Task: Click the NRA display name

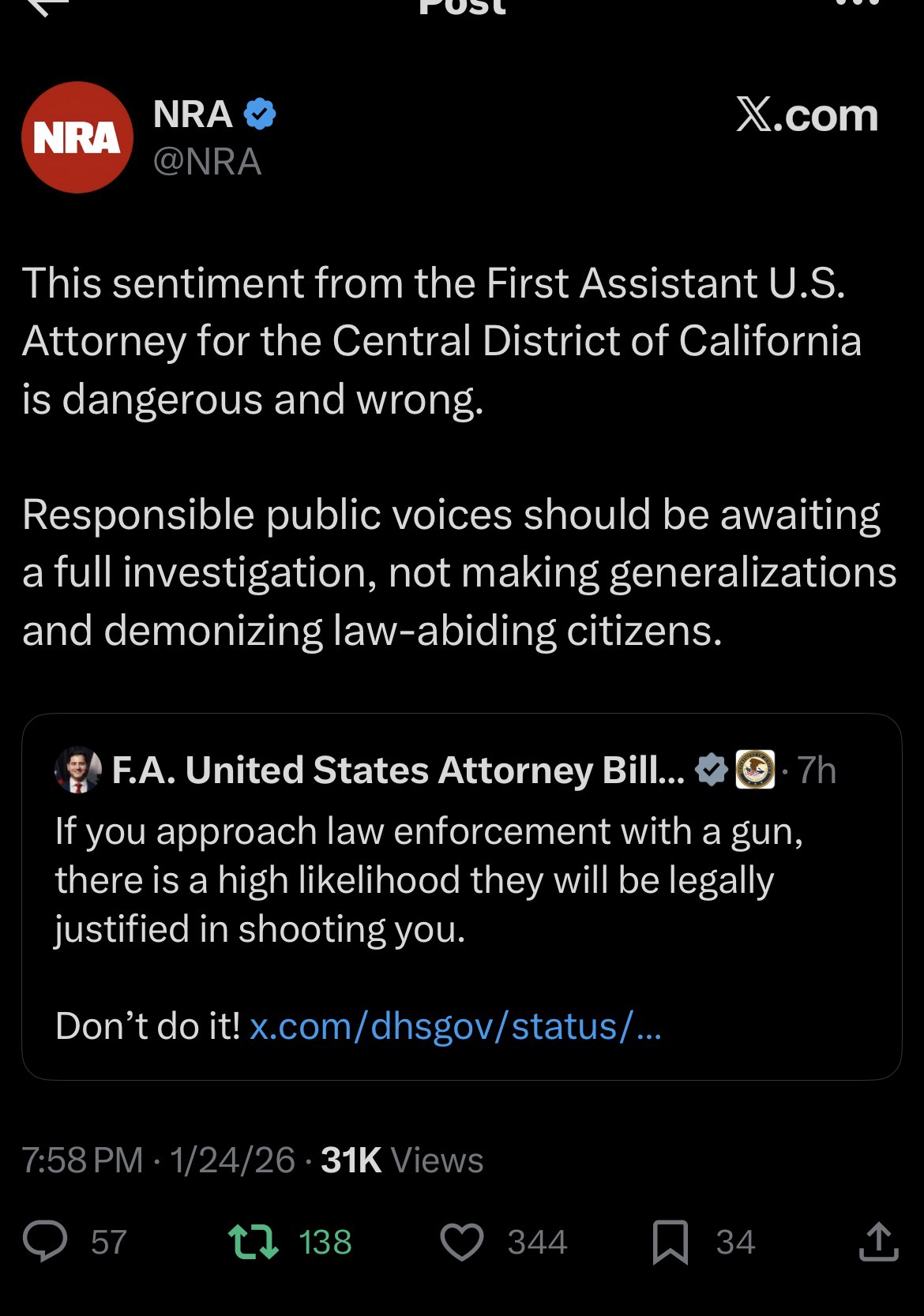Action: 193,115
